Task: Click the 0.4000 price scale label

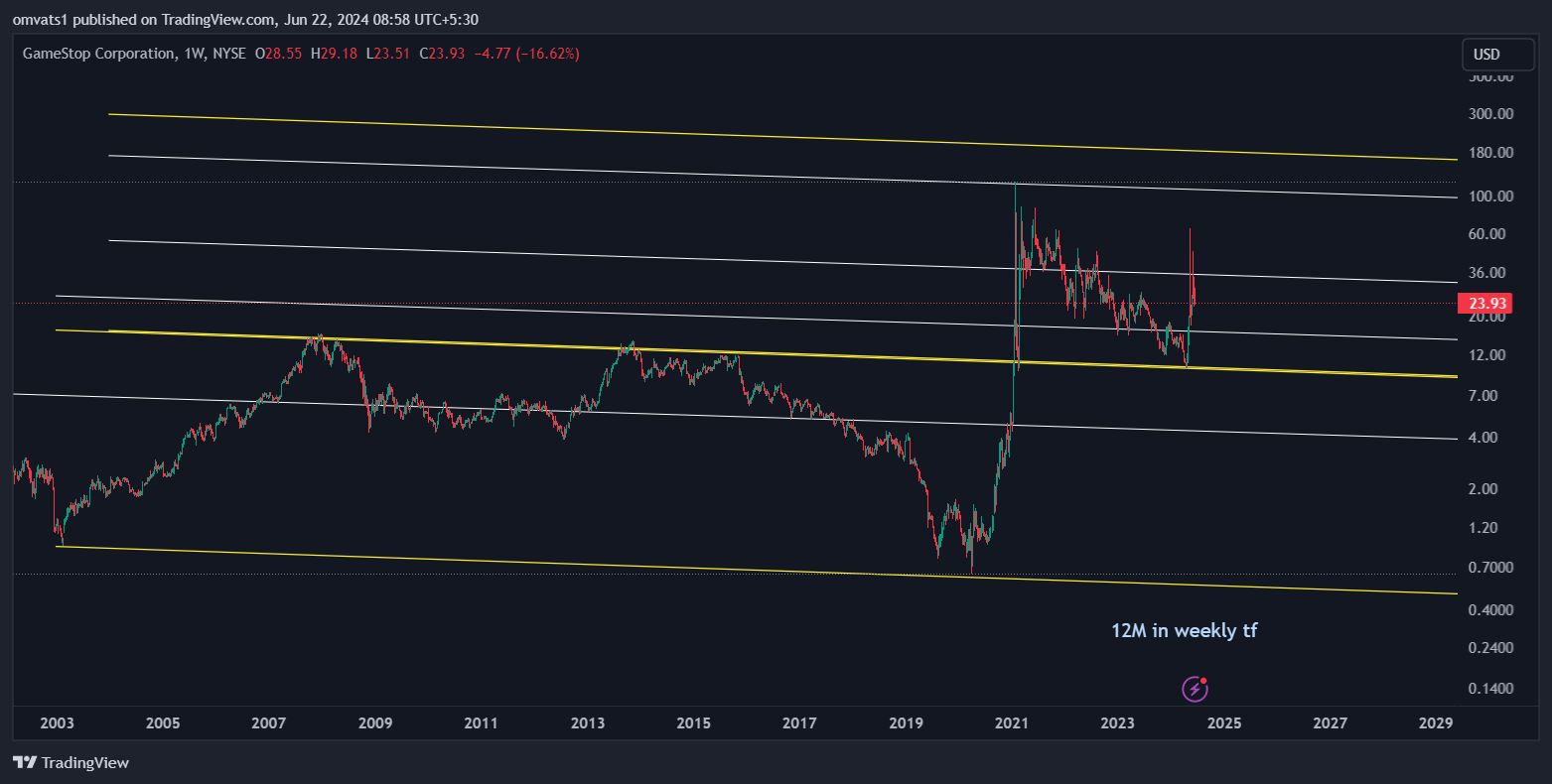Action: [x=1491, y=610]
